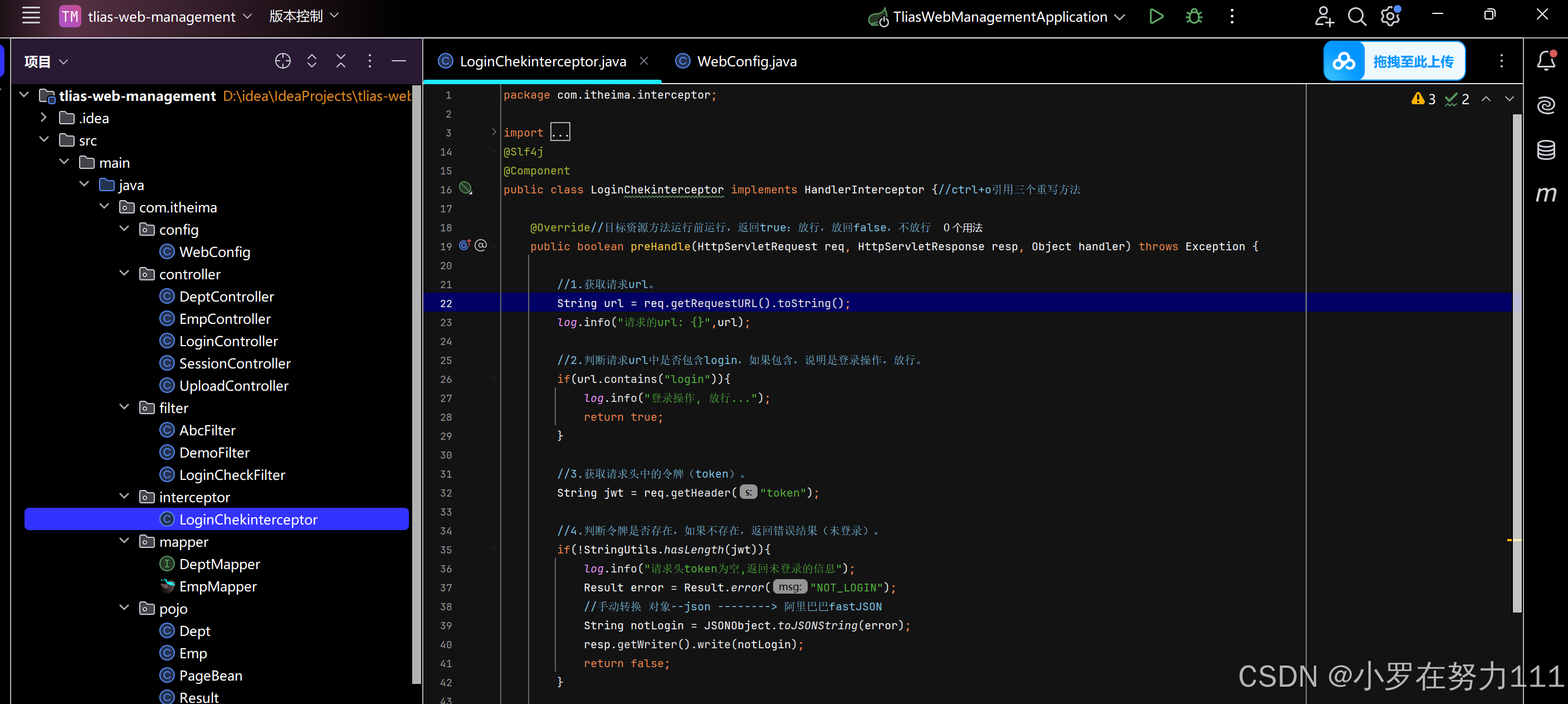Collapse the controller package folder
This screenshot has width=1568, height=704.
click(x=124, y=274)
